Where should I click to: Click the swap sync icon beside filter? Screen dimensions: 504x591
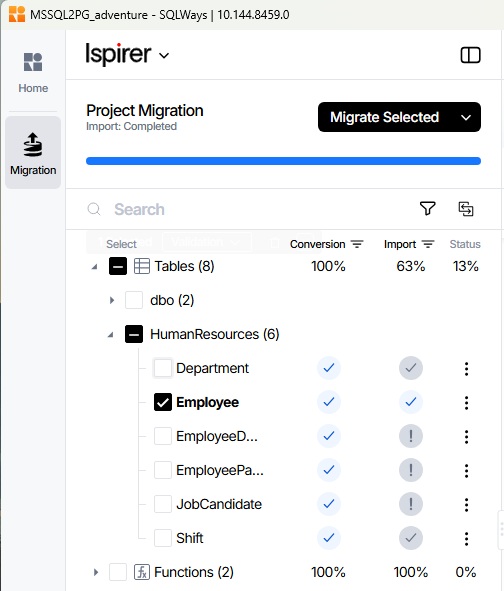click(466, 209)
